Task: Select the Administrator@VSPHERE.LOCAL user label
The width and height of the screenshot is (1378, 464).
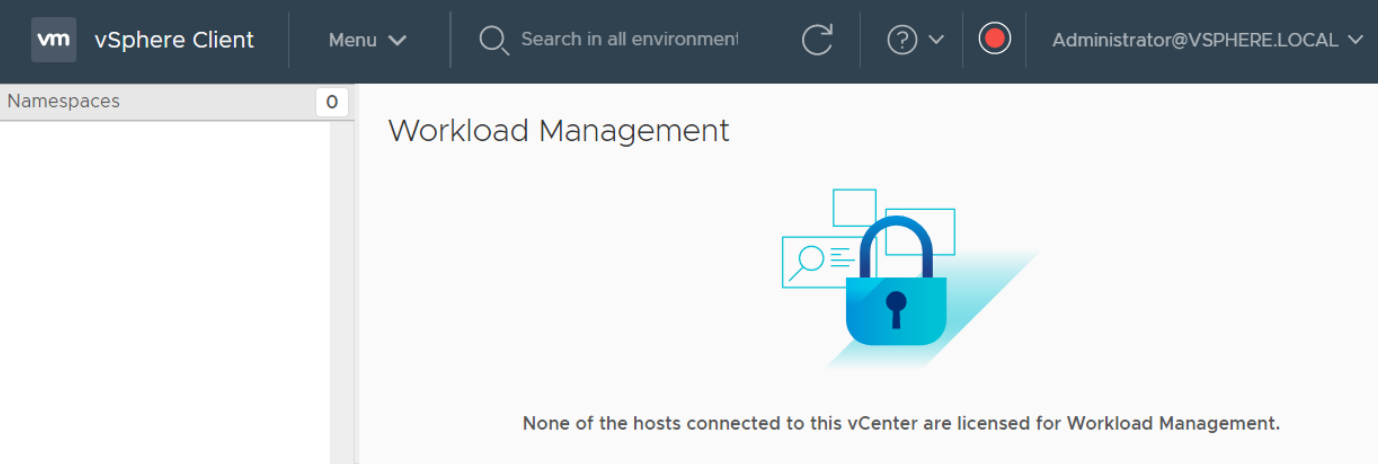Action: (x=1195, y=40)
